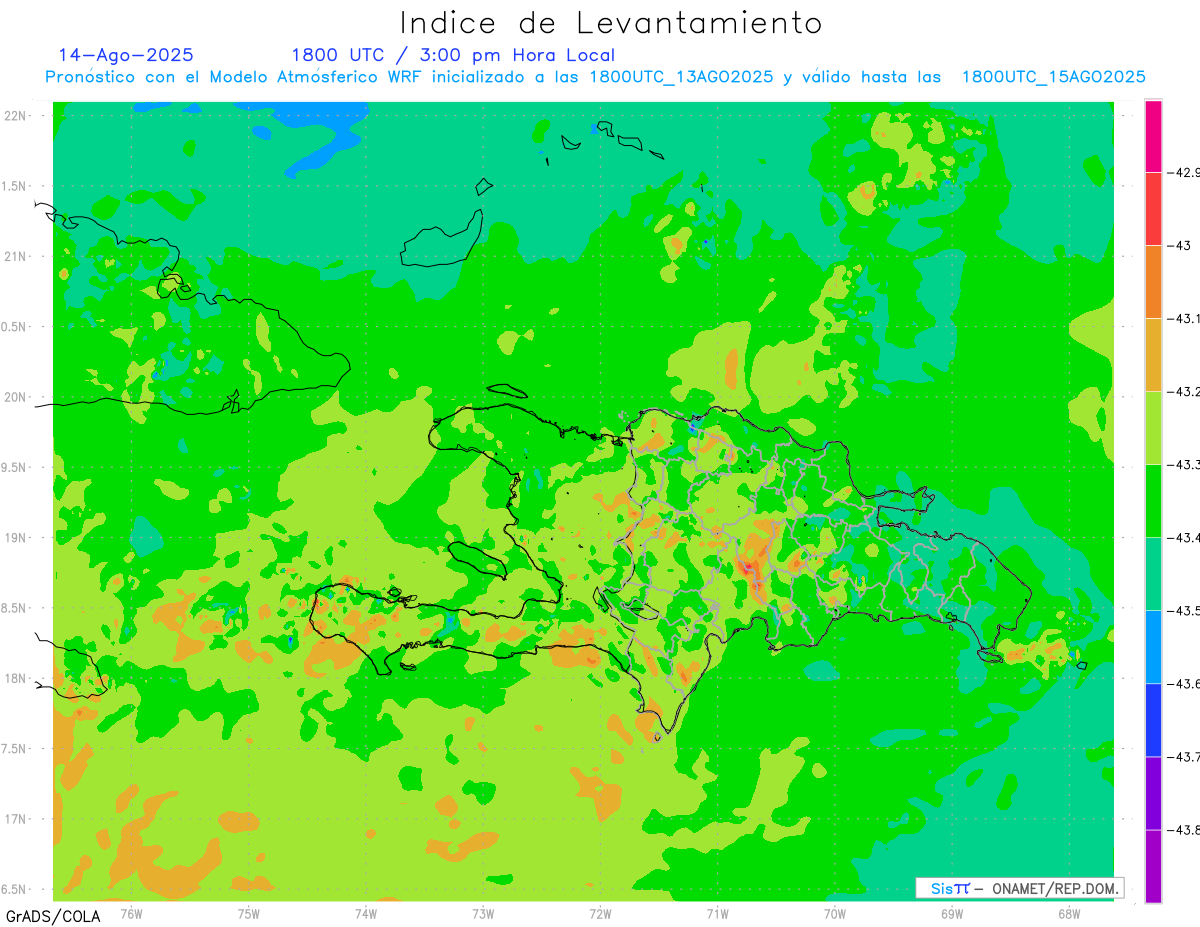Click the colorbar value "-43.7"
Viewport: 1200px width, 927px height.
[1186, 756]
